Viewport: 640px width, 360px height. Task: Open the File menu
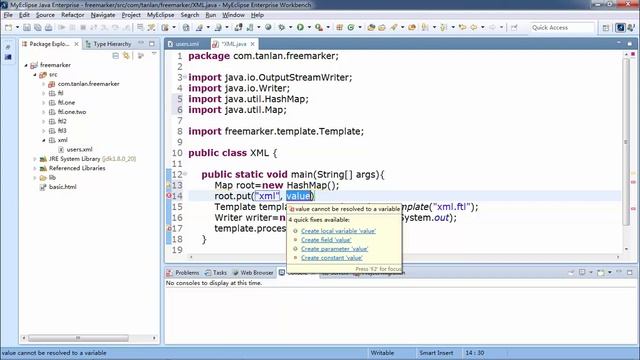[8, 15]
